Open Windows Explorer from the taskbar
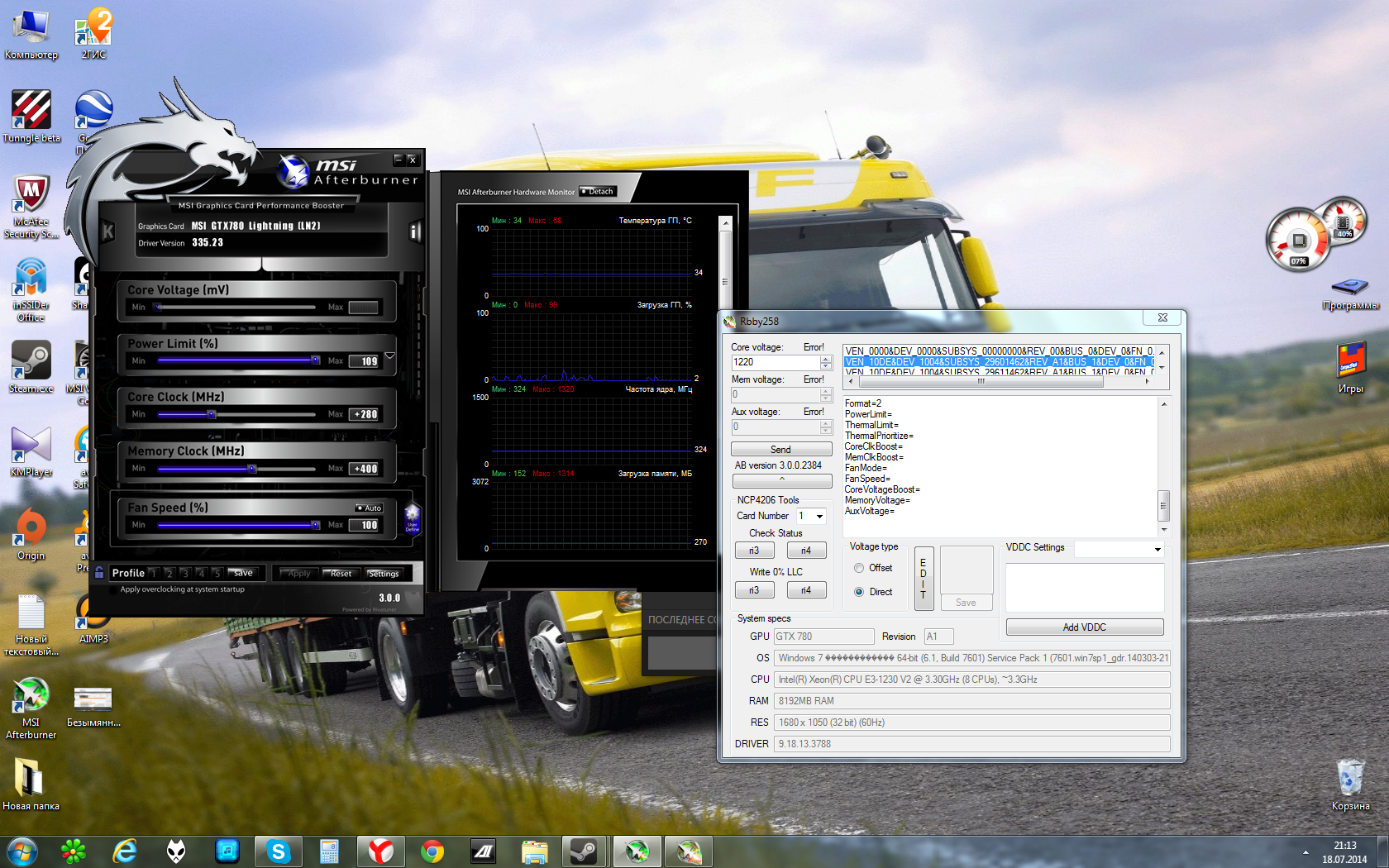The height and width of the screenshot is (868, 1389). pyautogui.click(x=535, y=851)
